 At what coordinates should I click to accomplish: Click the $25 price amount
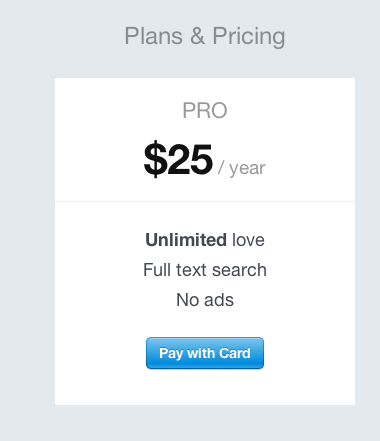(x=178, y=159)
